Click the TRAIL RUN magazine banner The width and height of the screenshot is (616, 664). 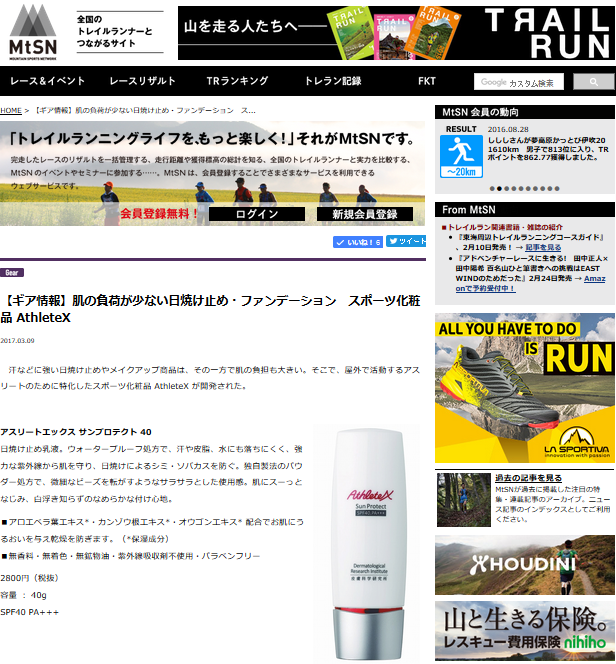396,33
